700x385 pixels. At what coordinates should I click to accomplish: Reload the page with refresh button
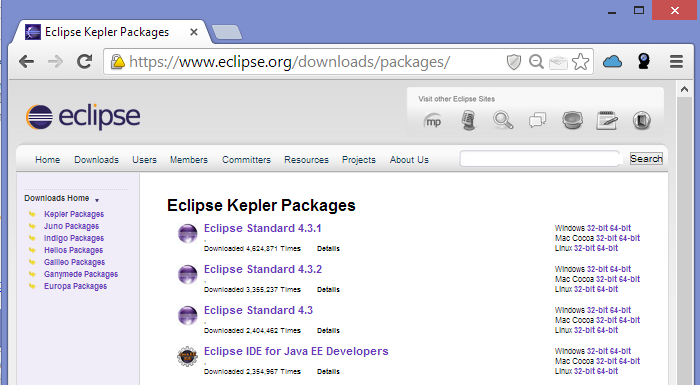click(84, 62)
